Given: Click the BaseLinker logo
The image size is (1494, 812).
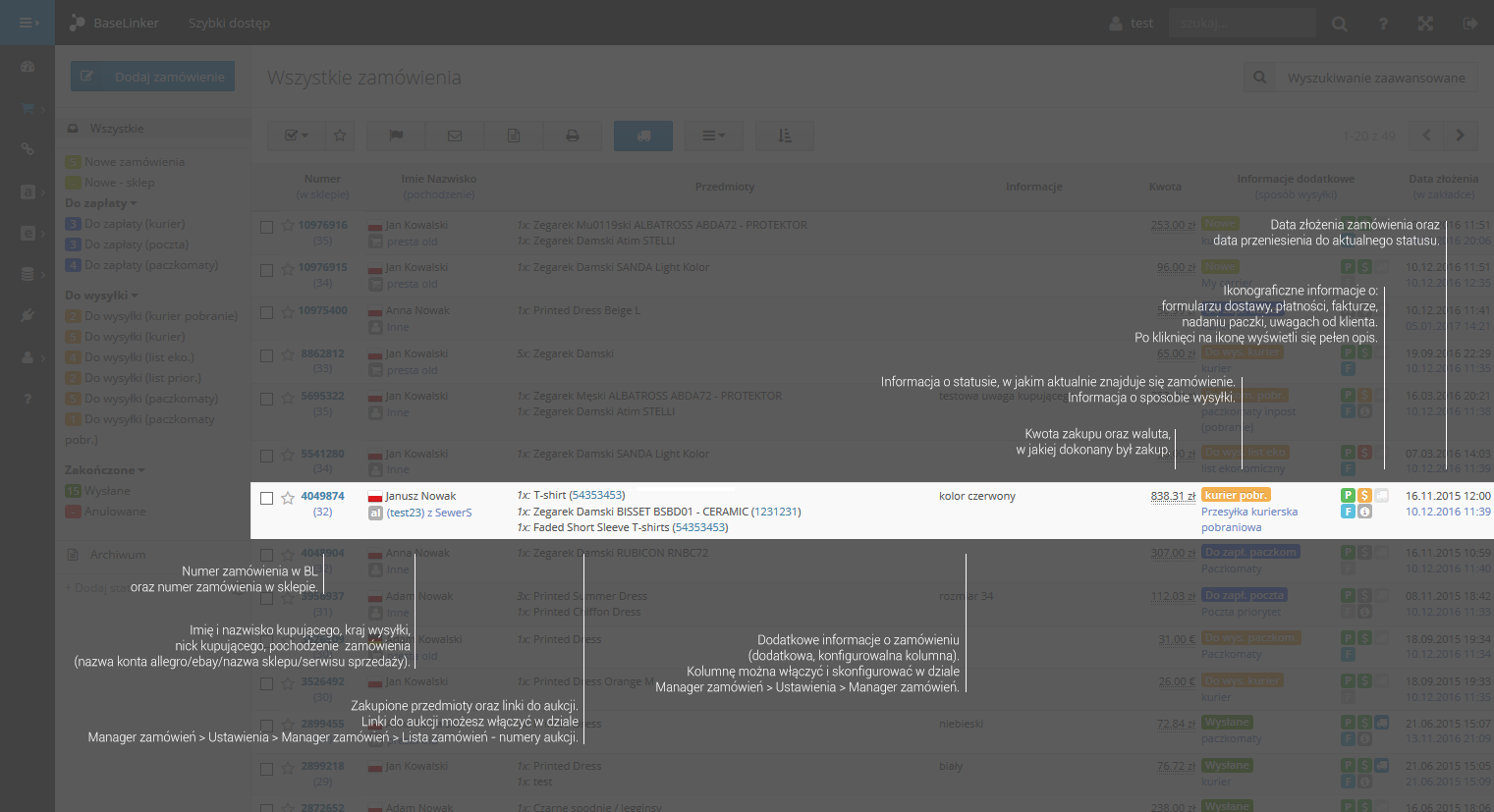Looking at the screenshot, I should point(114,23).
